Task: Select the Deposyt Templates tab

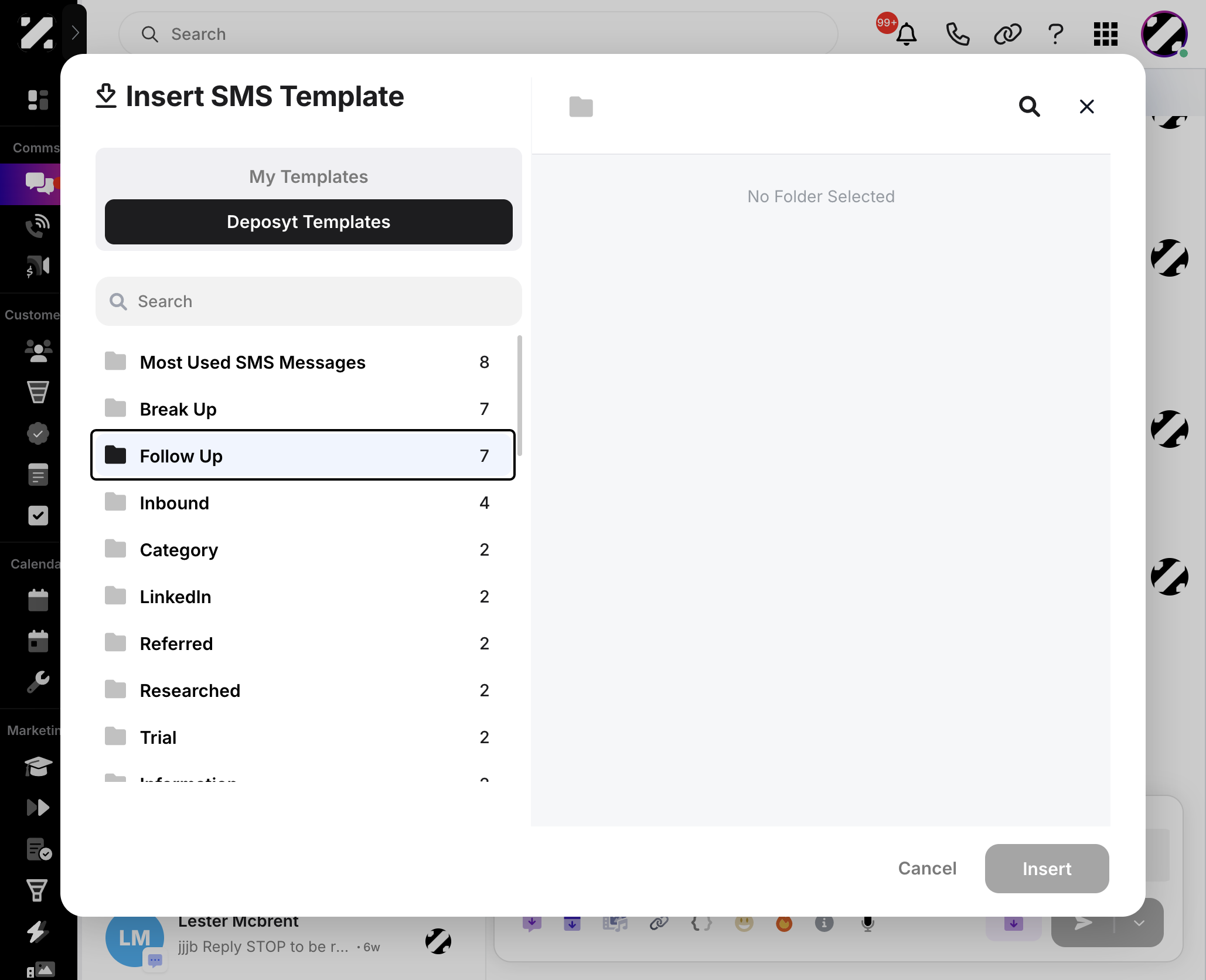Action: click(x=308, y=222)
